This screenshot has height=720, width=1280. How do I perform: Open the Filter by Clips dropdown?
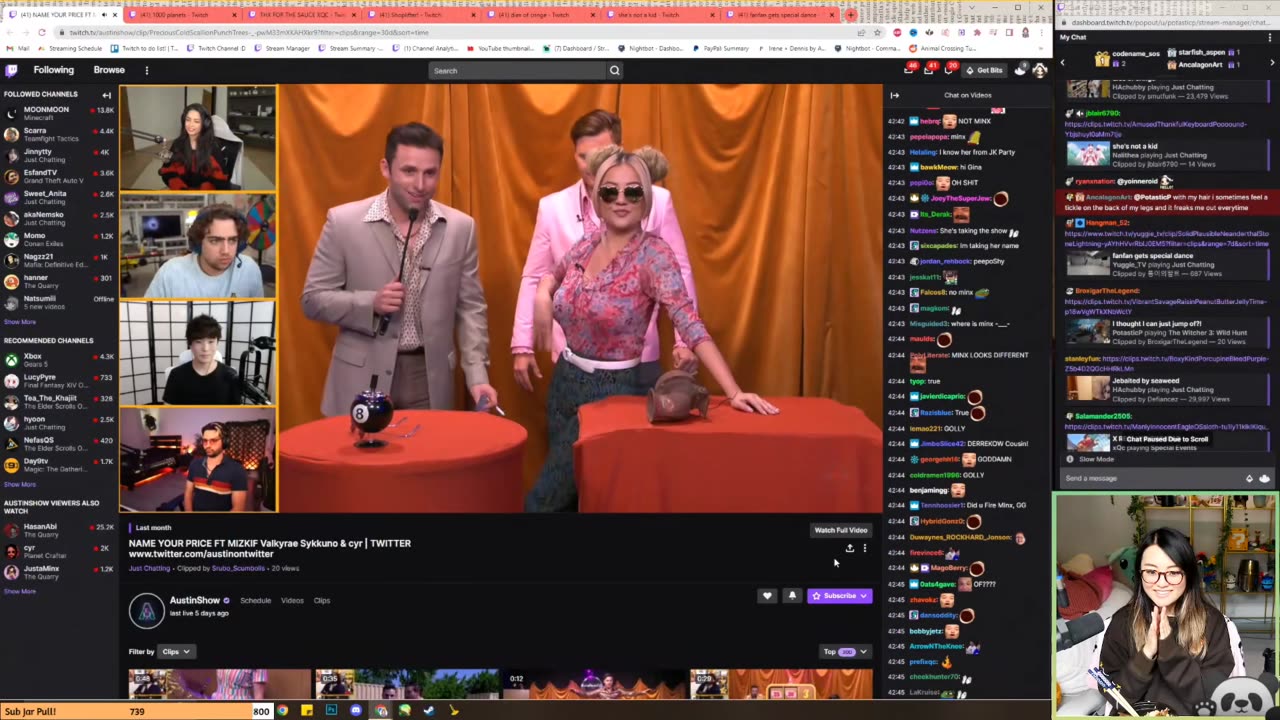click(175, 652)
